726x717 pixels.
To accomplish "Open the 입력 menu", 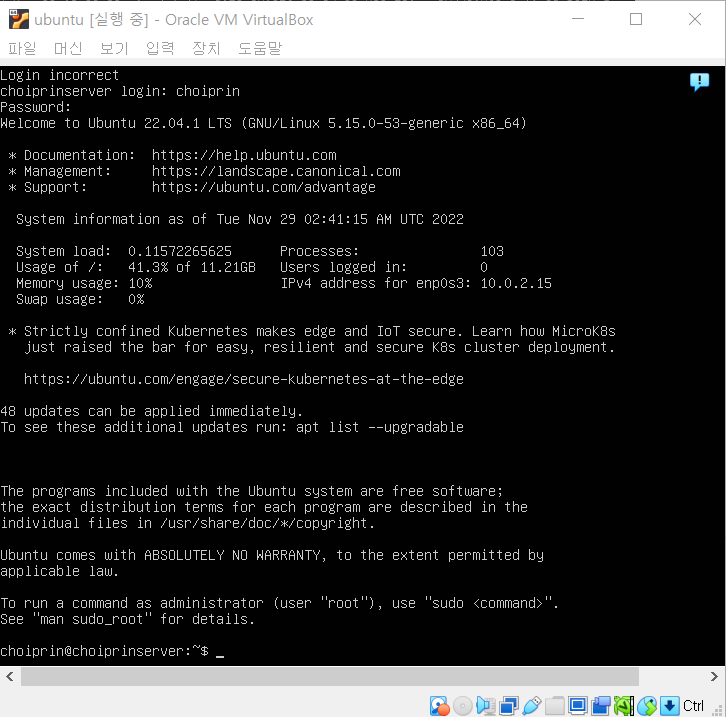I will pos(160,48).
